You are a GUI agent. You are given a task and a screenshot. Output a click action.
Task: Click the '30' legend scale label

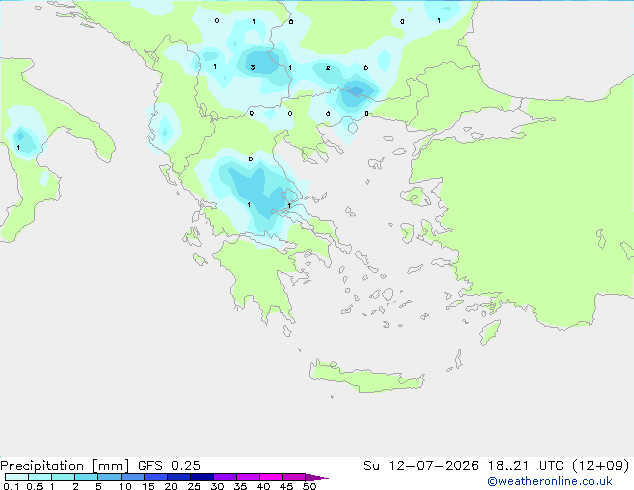217,486
